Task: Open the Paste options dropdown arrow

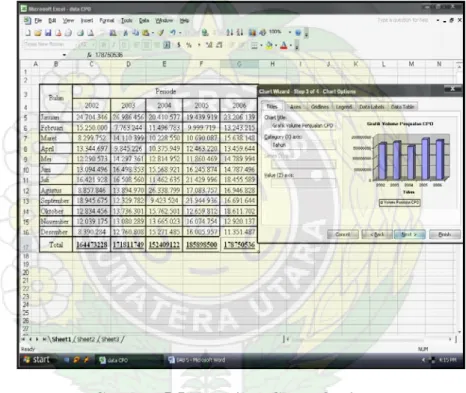Action: tap(153, 33)
